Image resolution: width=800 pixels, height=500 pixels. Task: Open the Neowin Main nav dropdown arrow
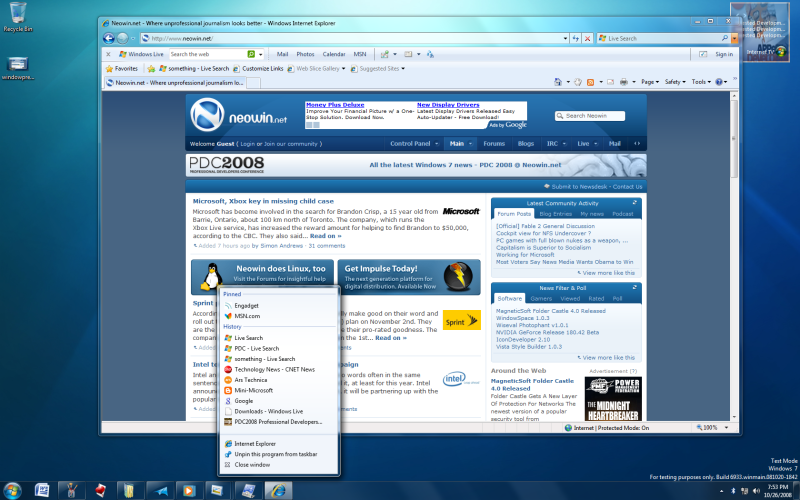coord(470,144)
